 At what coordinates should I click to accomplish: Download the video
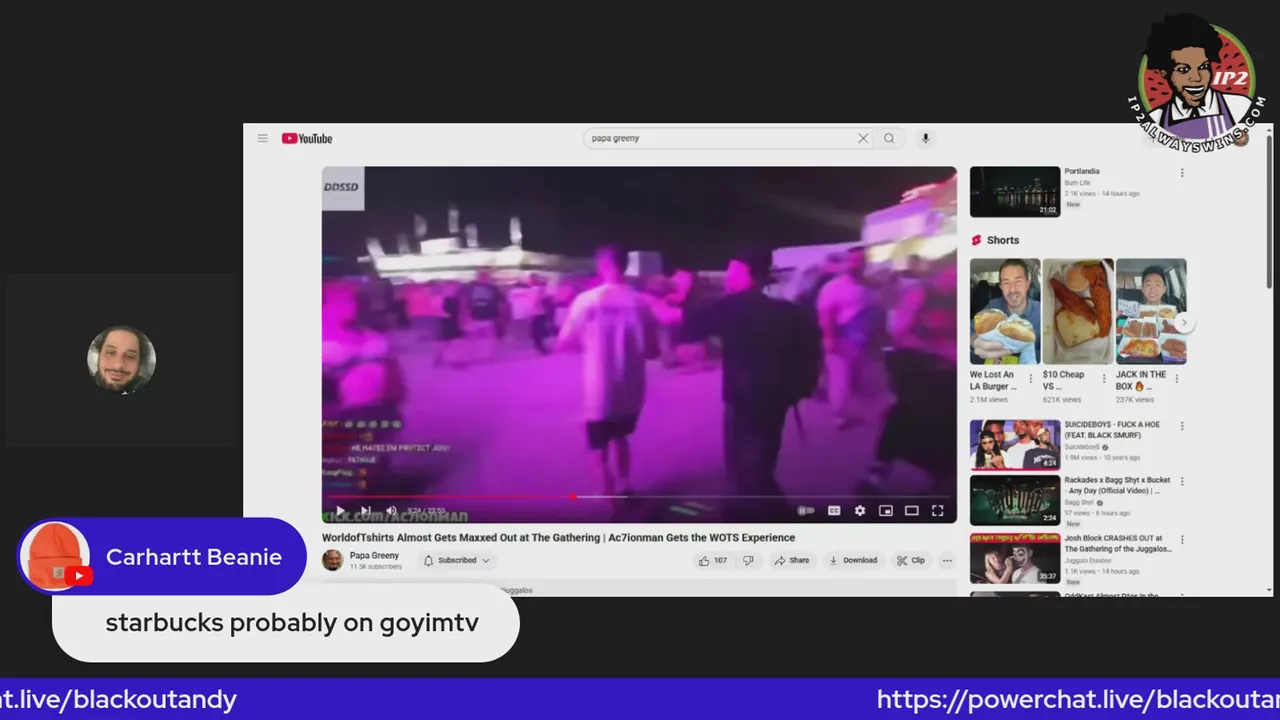pyautogui.click(x=853, y=560)
